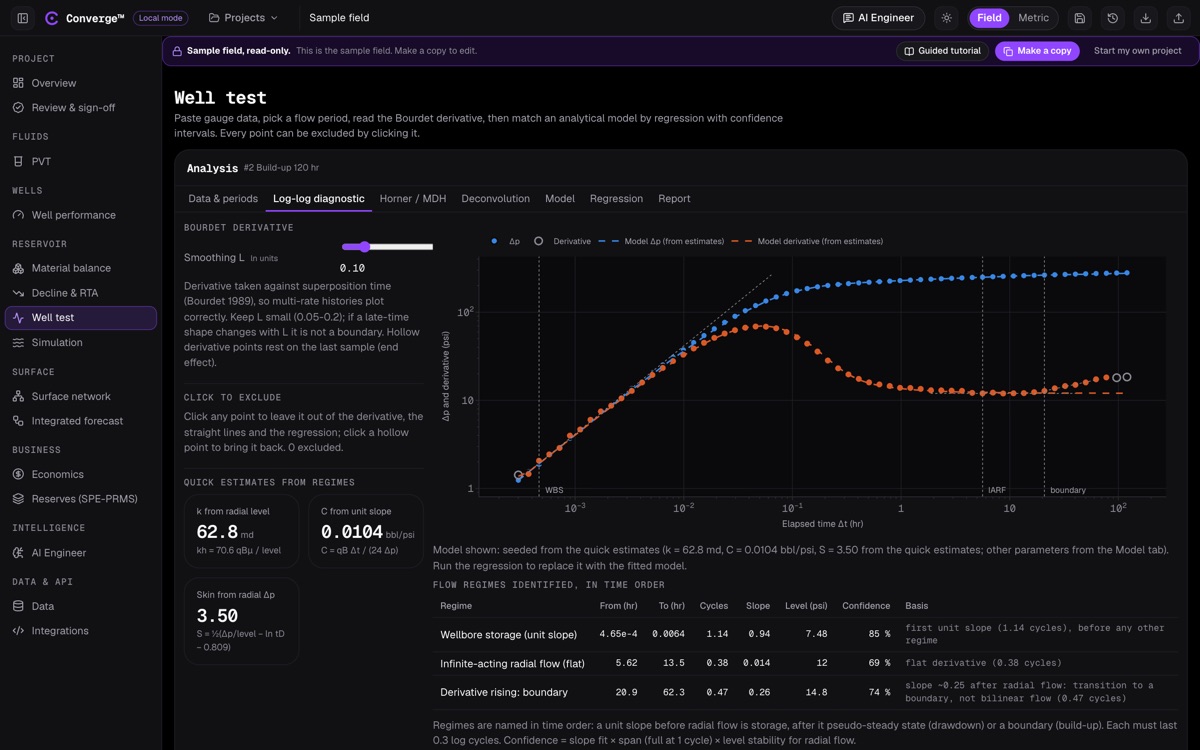This screenshot has width=1200, height=750.
Task: Open the Report tab
Action: coord(674,198)
